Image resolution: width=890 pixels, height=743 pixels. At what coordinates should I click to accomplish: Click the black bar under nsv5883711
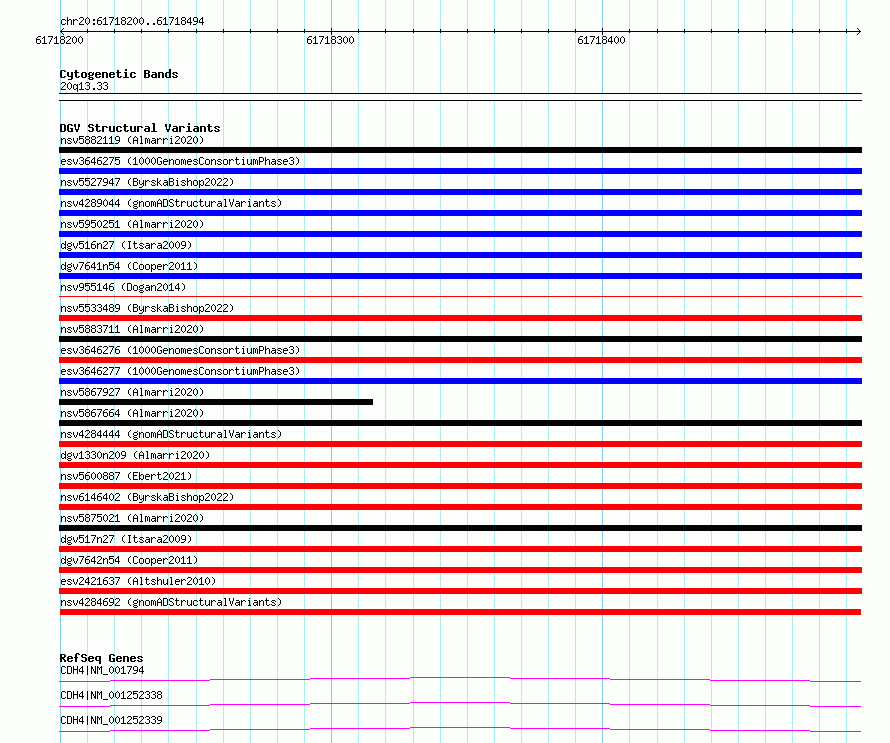coord(460,339)
